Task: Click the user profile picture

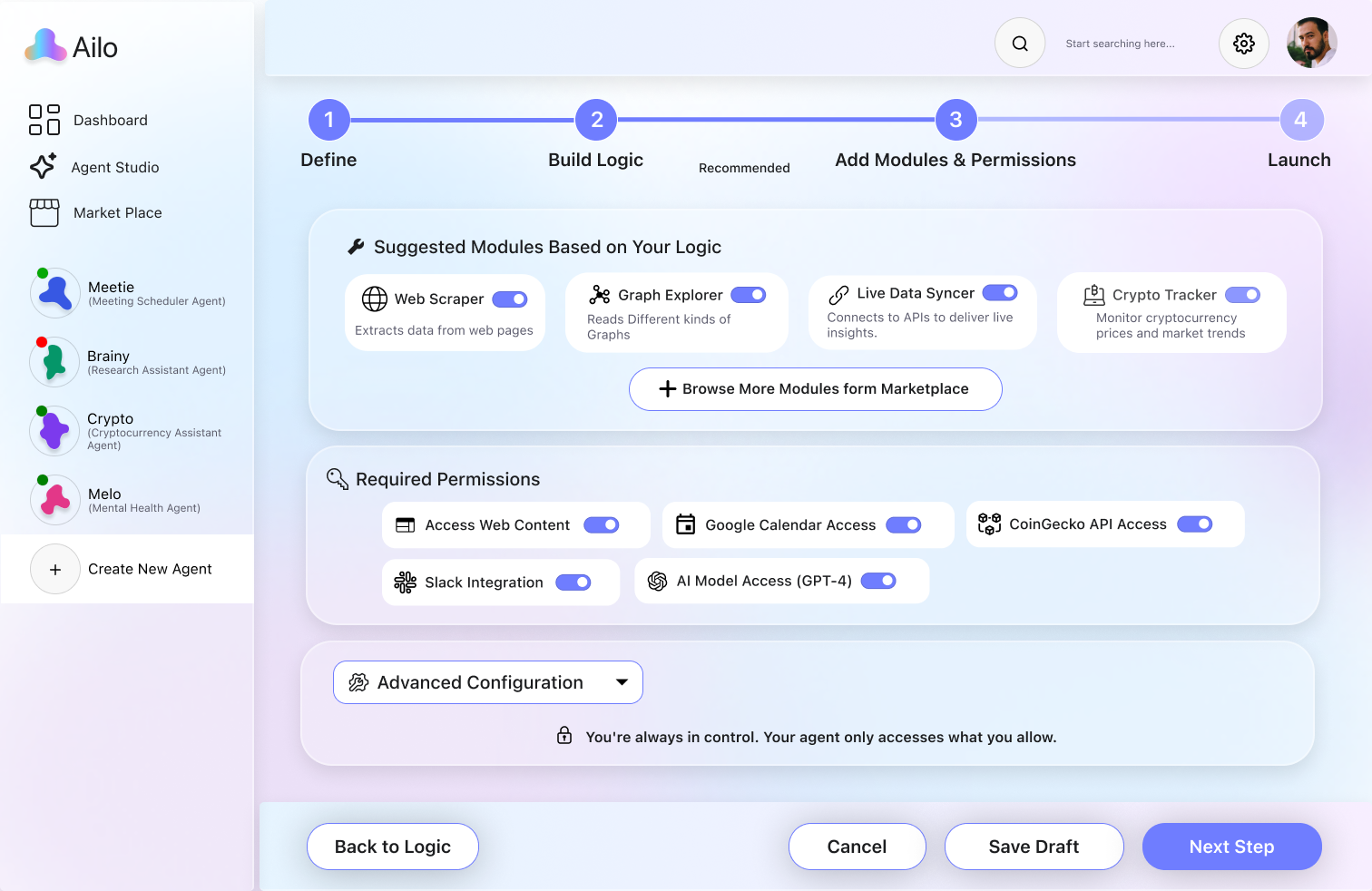Action: tap(1311, 44)
